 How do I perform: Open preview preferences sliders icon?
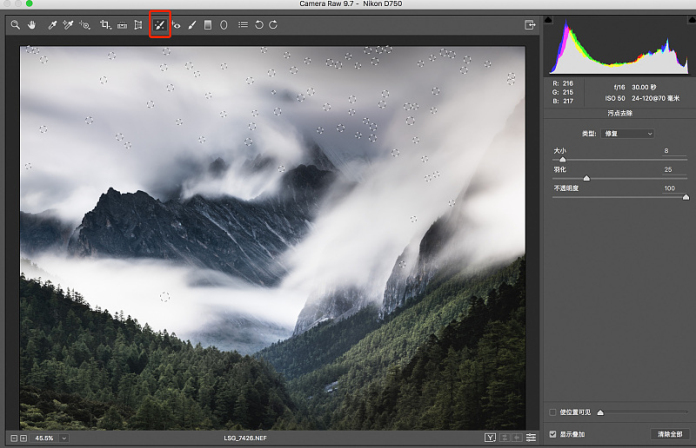(531, 438)
